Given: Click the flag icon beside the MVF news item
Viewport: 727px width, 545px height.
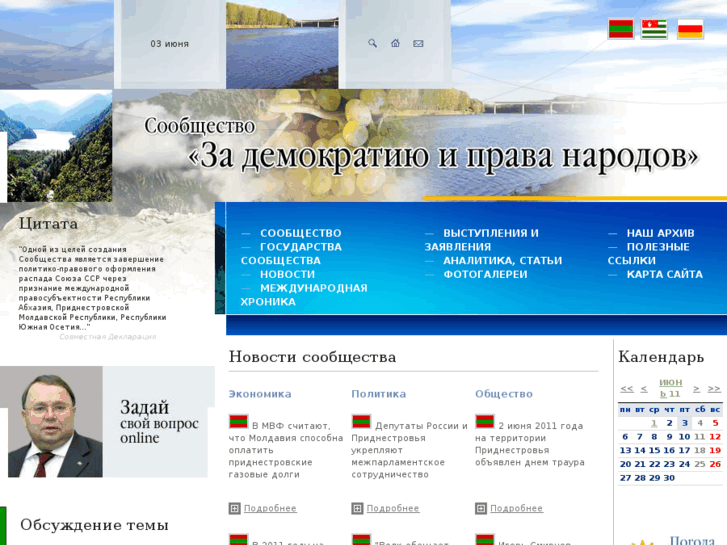Looking at the screenshot, I should point(238,422).
